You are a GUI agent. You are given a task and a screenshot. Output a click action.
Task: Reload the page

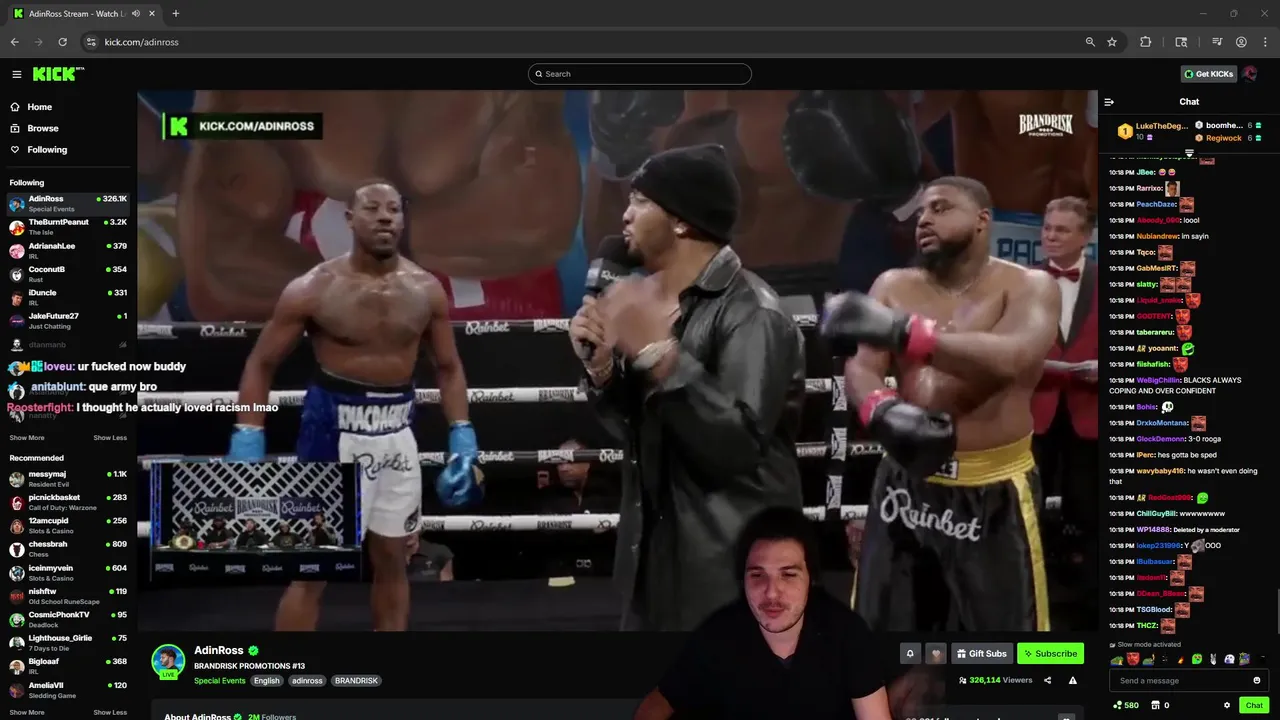[62, 42]
